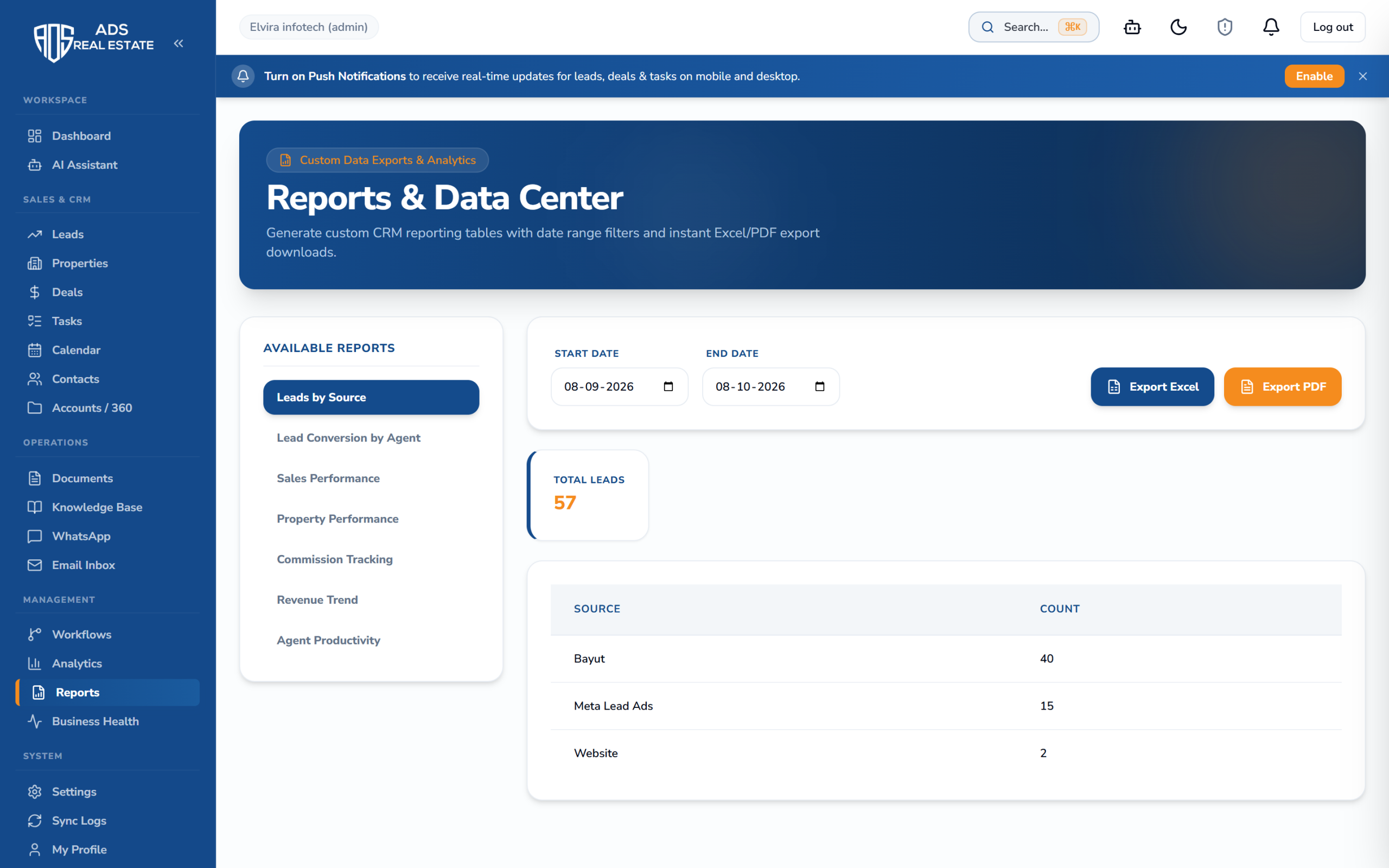Collapse the sidebar with the double-chevron icon

179,43
